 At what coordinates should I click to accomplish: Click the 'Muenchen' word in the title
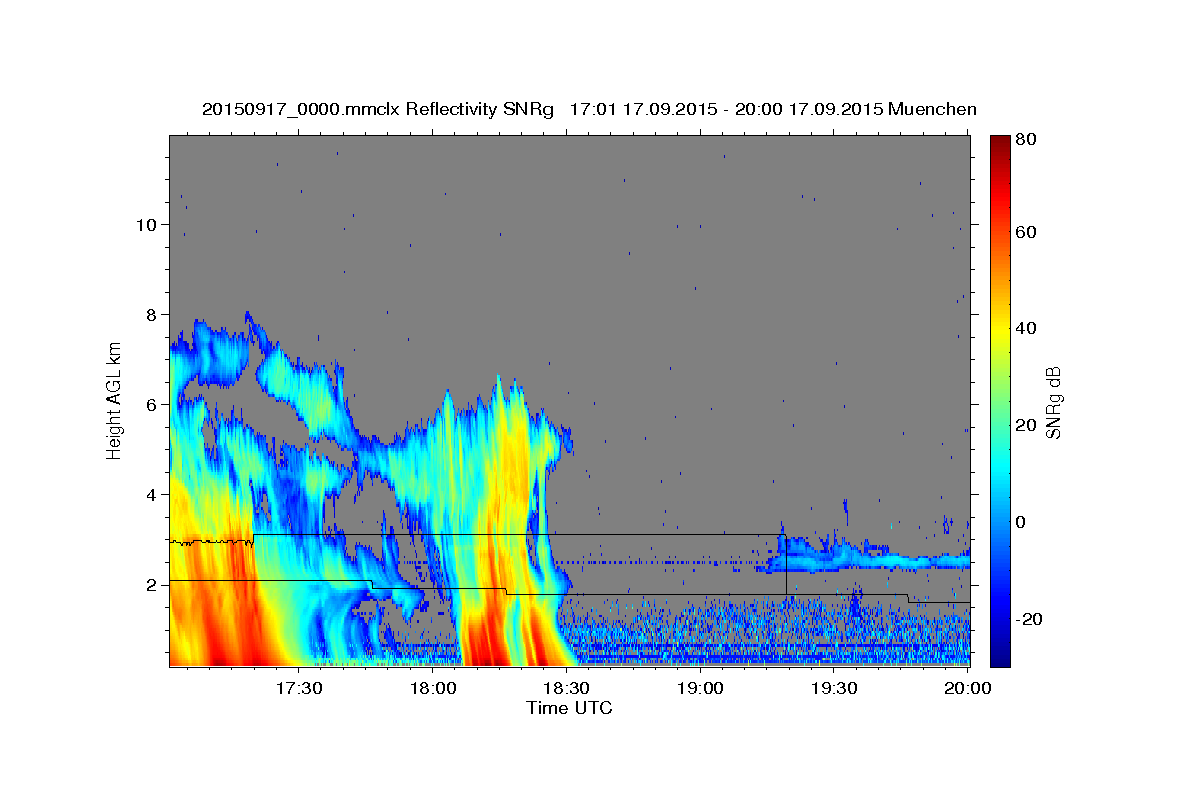pos(932,109)
